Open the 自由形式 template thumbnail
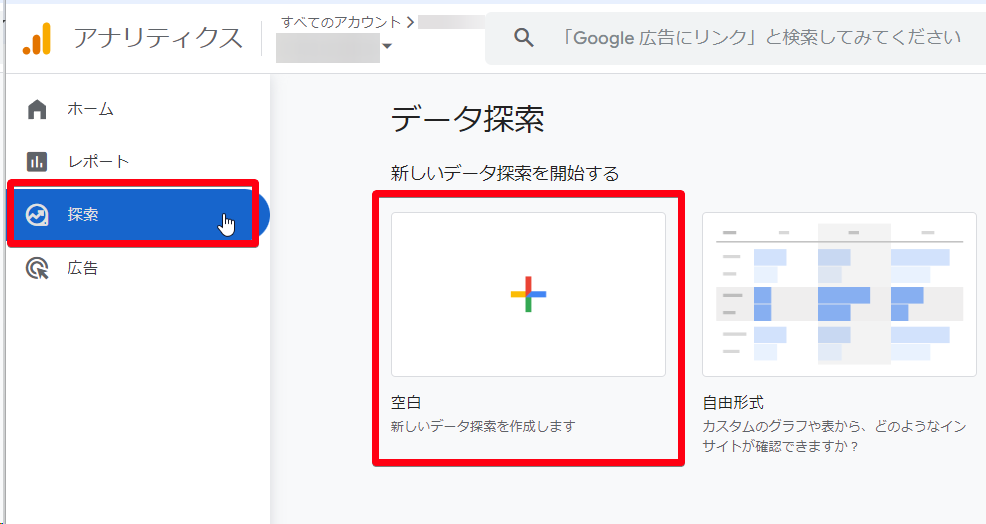This screenshot has width=986, height=524. 839,294
